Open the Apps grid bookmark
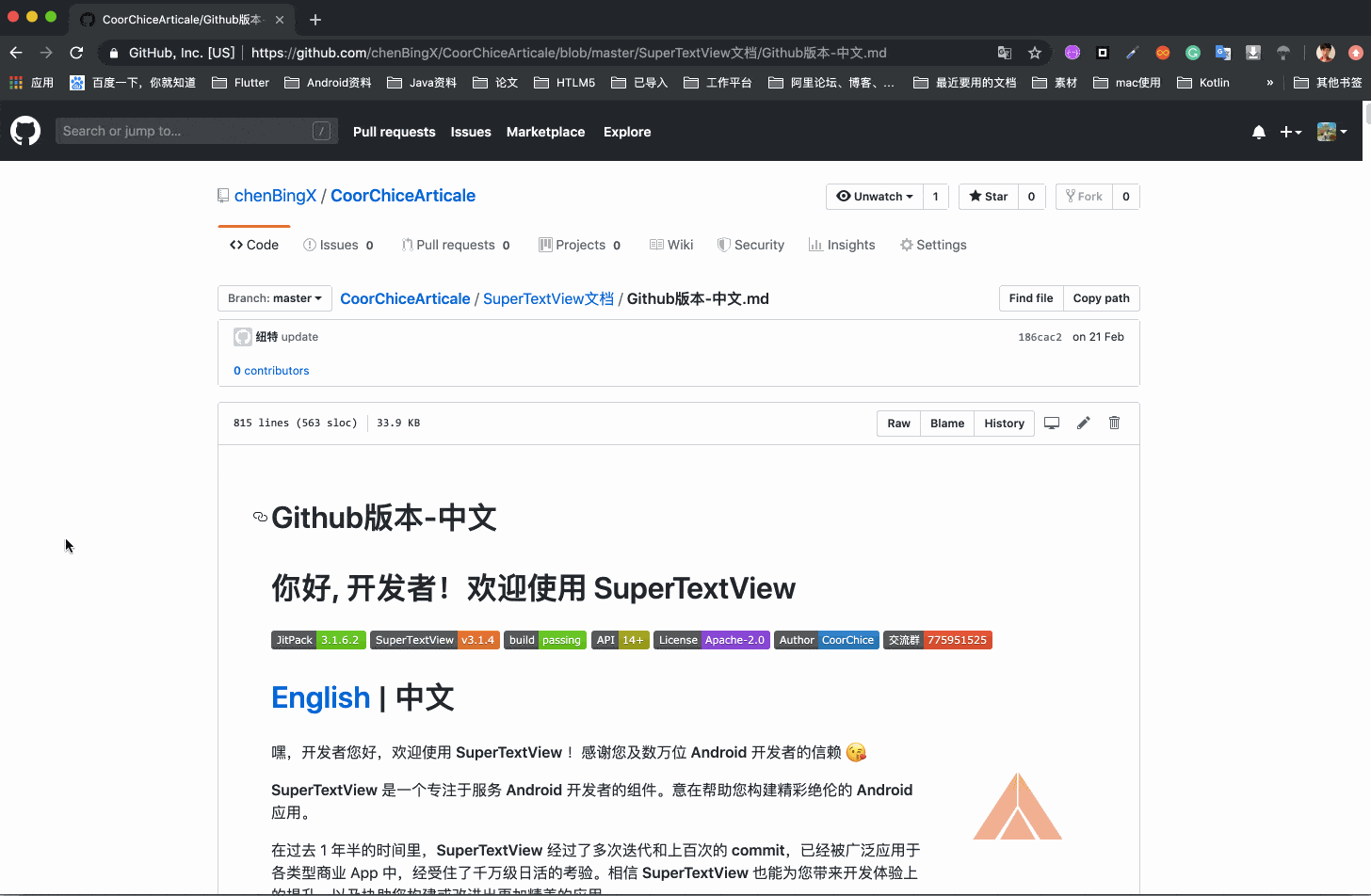1371x896 pixels. coord(31,83)
